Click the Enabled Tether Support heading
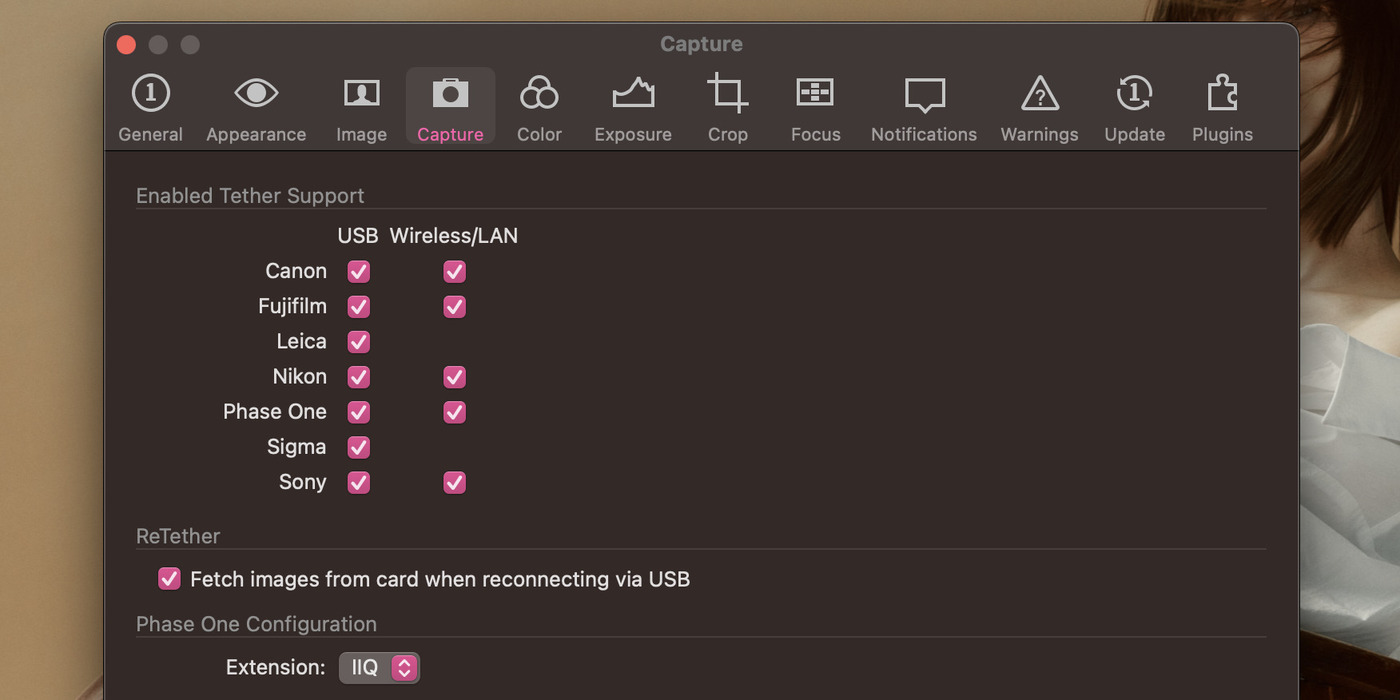Viewport: 1400px width, 700px height. [x=250, y=196]
